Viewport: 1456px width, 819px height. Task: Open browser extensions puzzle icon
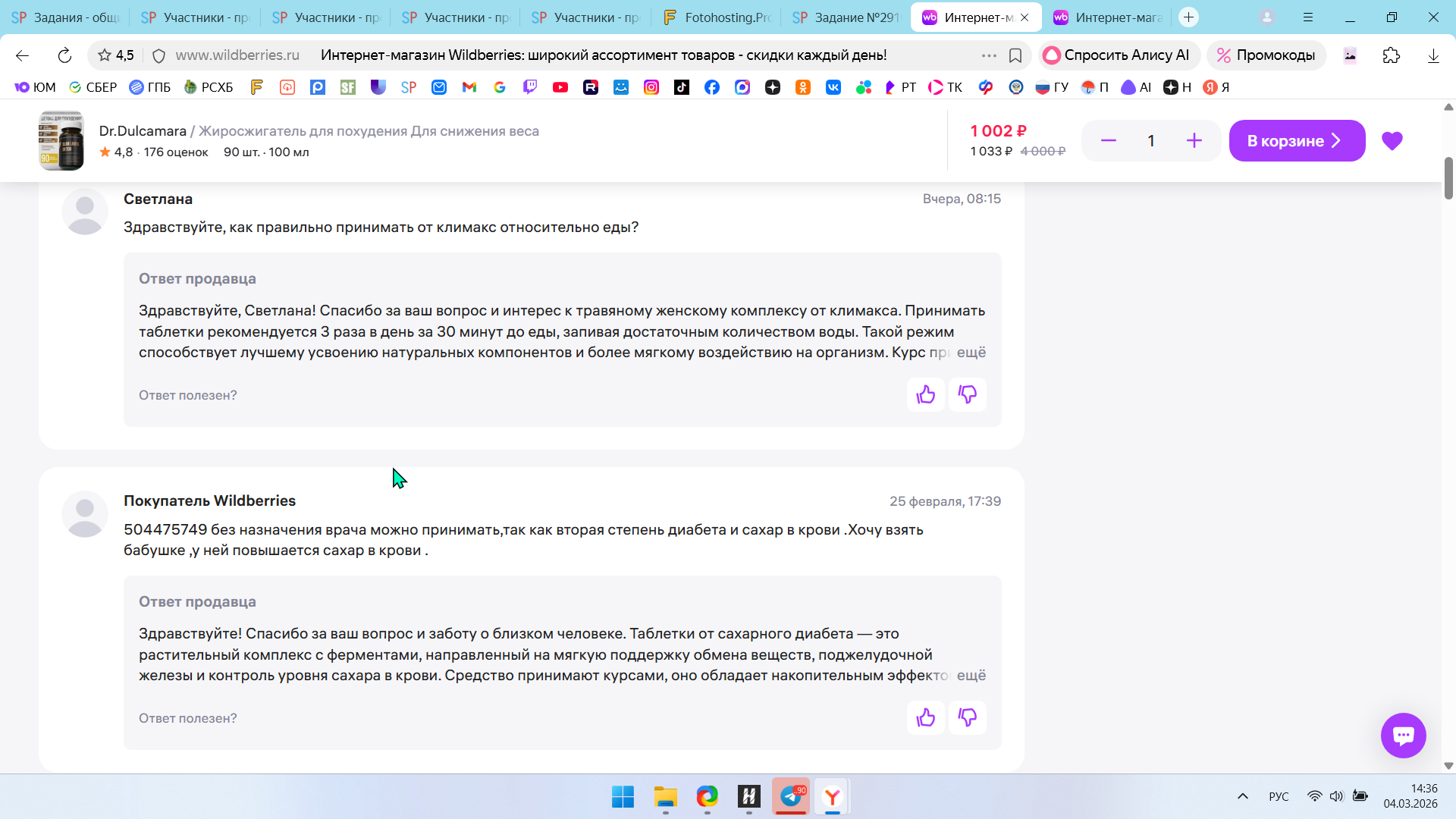(1391, 55)
